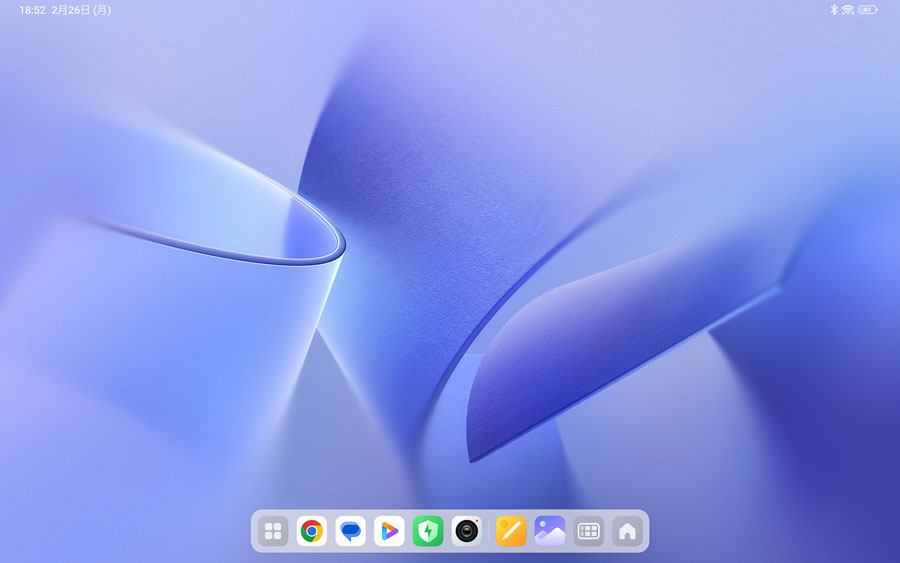Screen dimensions: 900x563
Task: Launch the Gallery app with mountain picture
Action: pyautogui.click(x=550, y=531)
